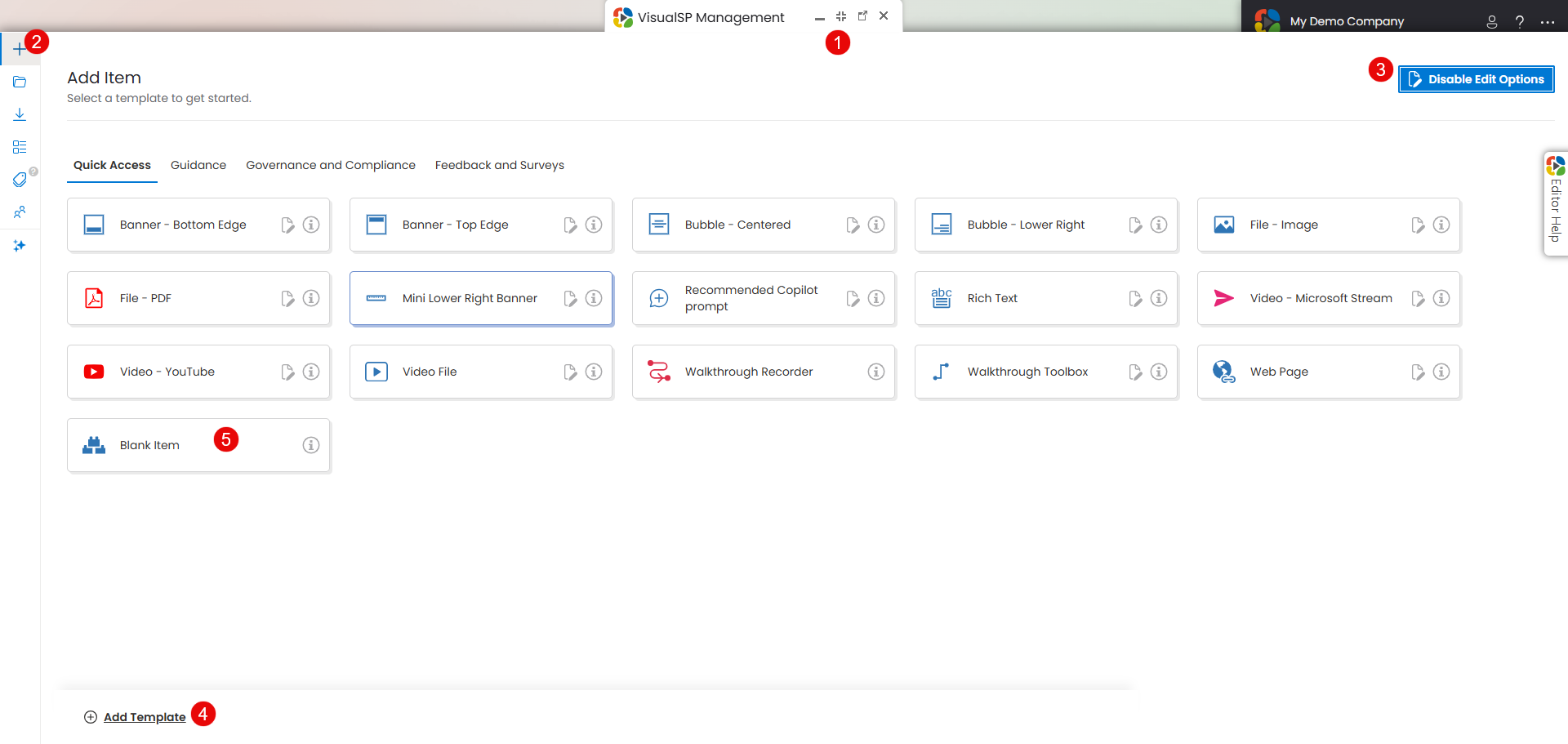Screen dimensions: 1568x744
Task: Open the Governance and Compliance tab
Action: 330,165
